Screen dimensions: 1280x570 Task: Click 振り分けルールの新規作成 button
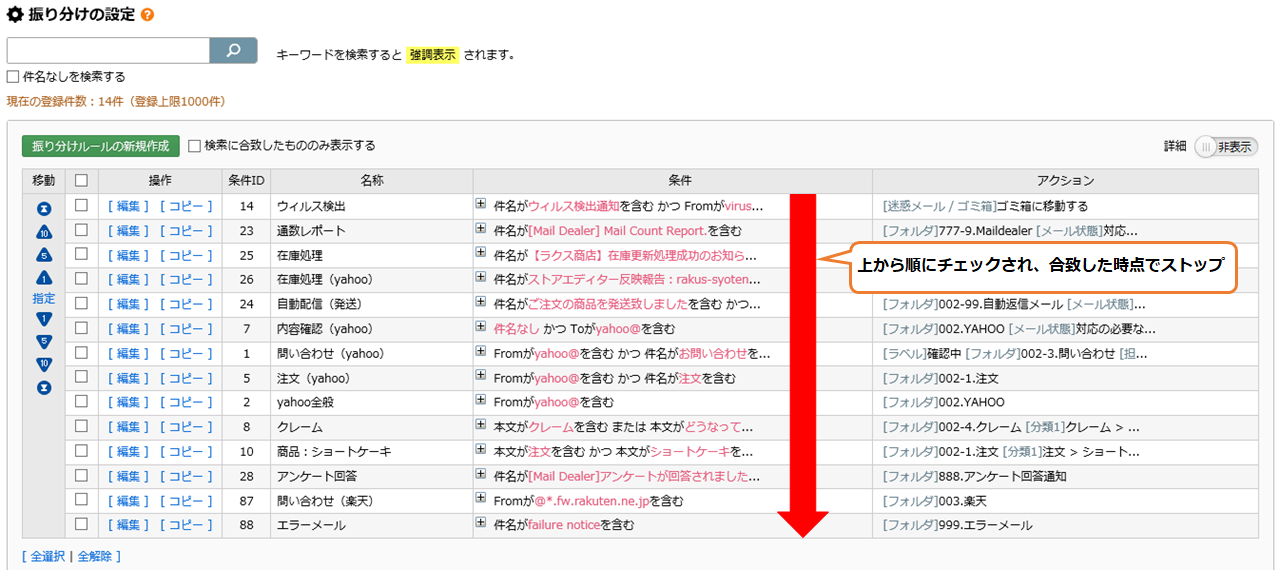pos(101,146)
